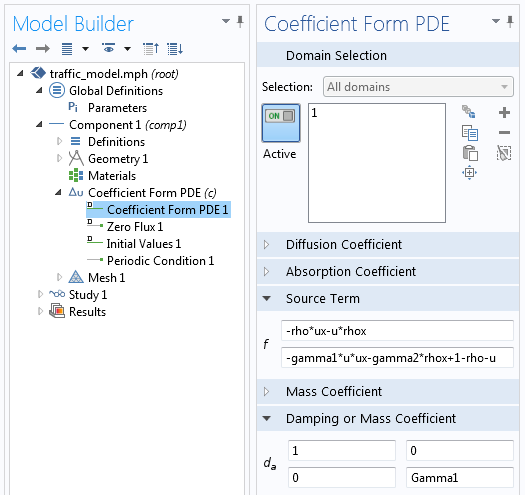The image size is (525, 495).
Task: Select the Periodic Condition 1 node
Action: coord(160,261)
